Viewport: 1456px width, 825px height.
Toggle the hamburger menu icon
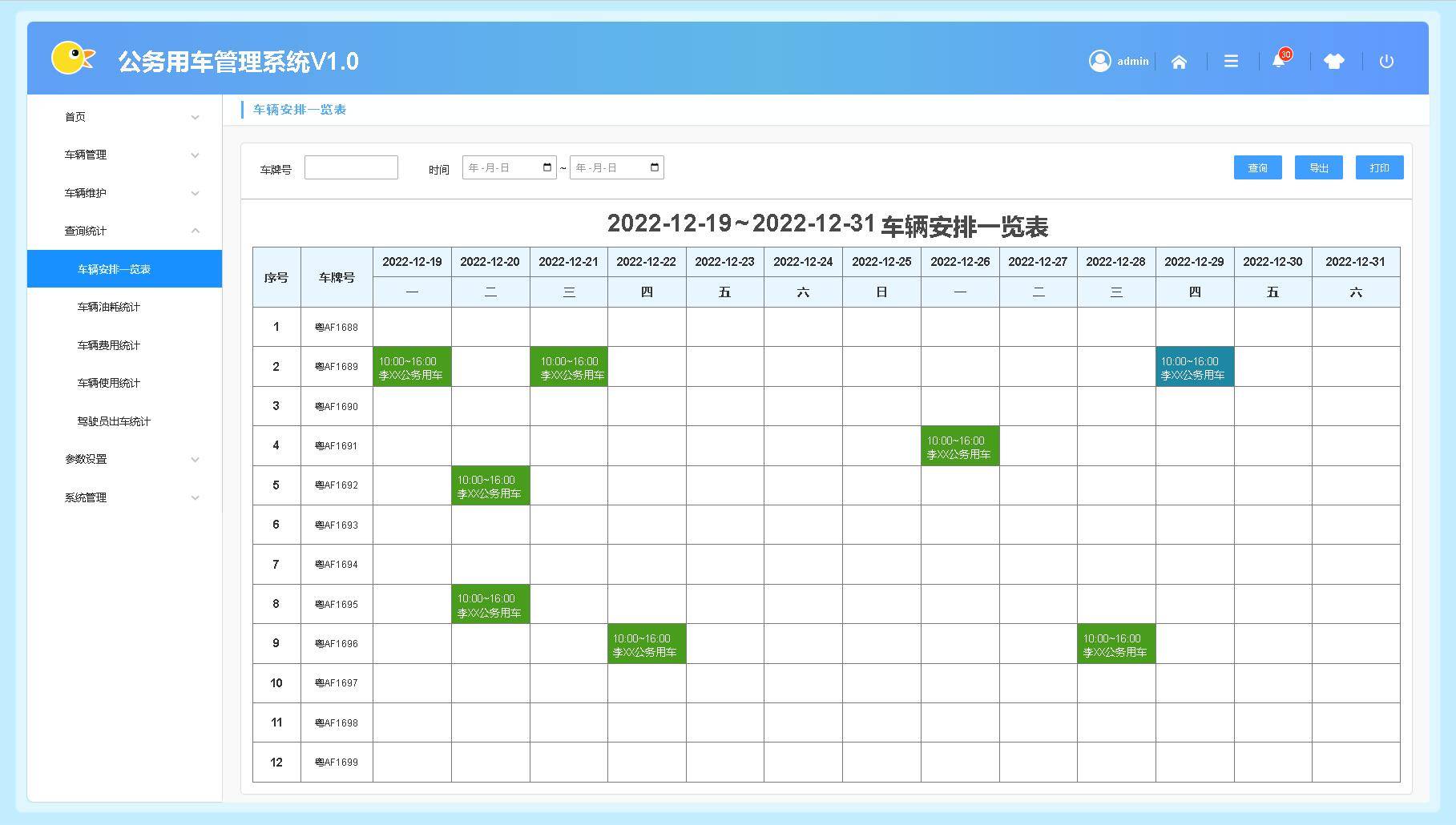tap(1231, 62)
